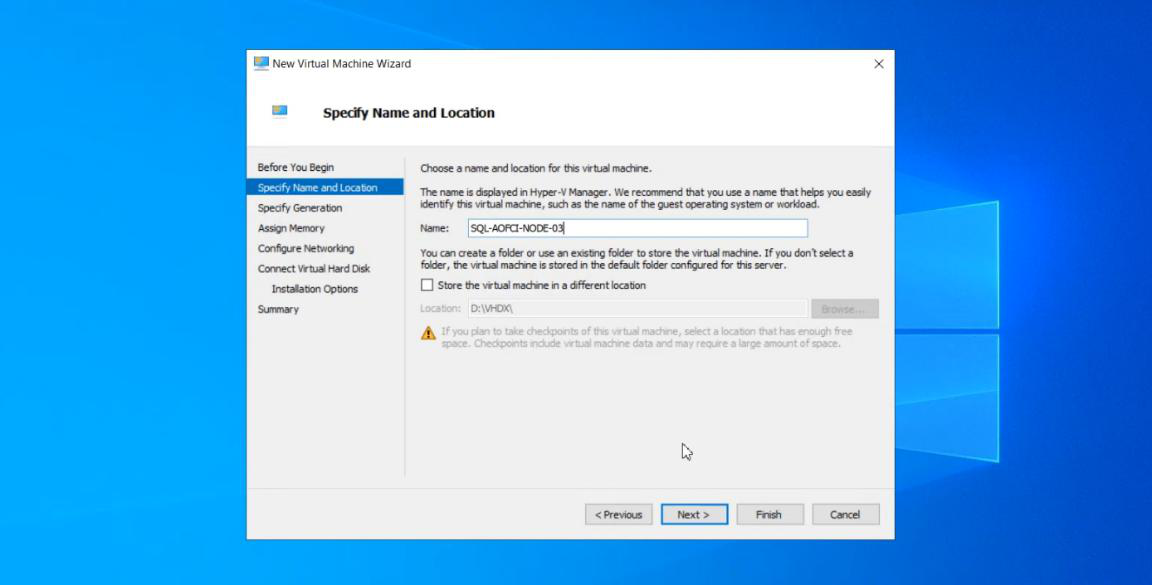Viewport: 1152px width, 585px height.
Task: Cancel the wizard
Action: point(846,514)
